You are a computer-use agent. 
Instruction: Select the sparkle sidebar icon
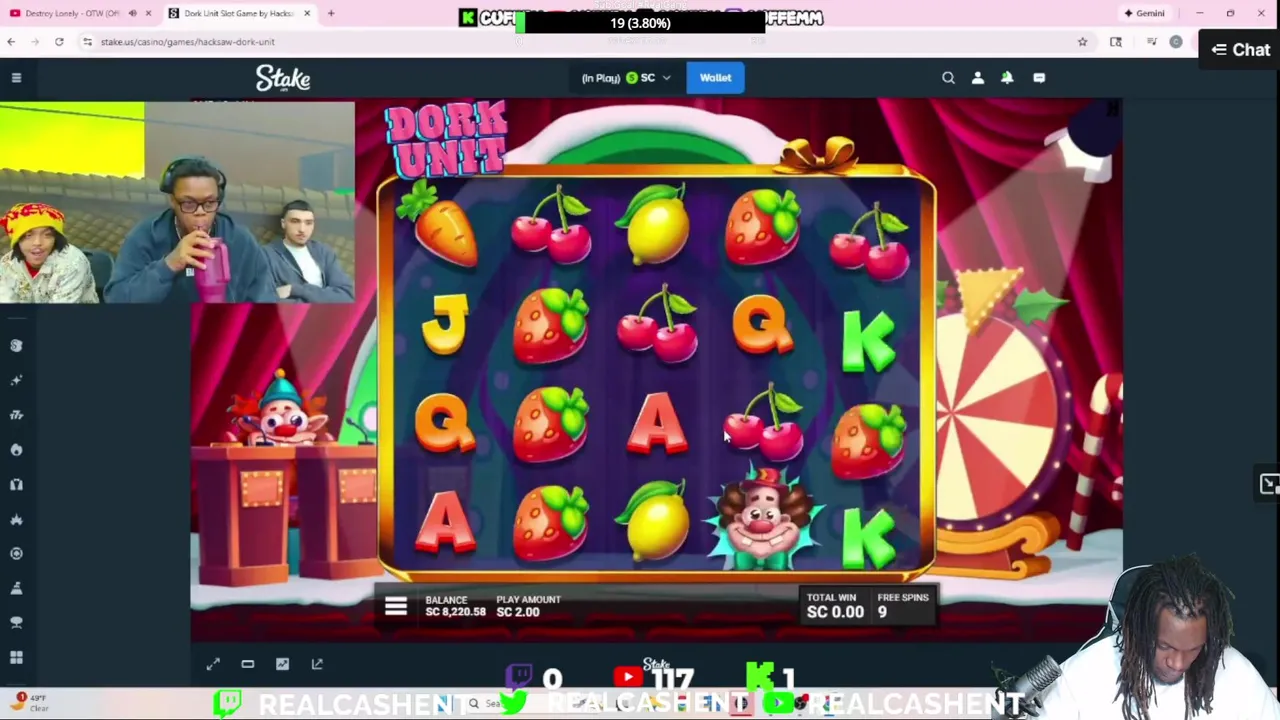16,380
